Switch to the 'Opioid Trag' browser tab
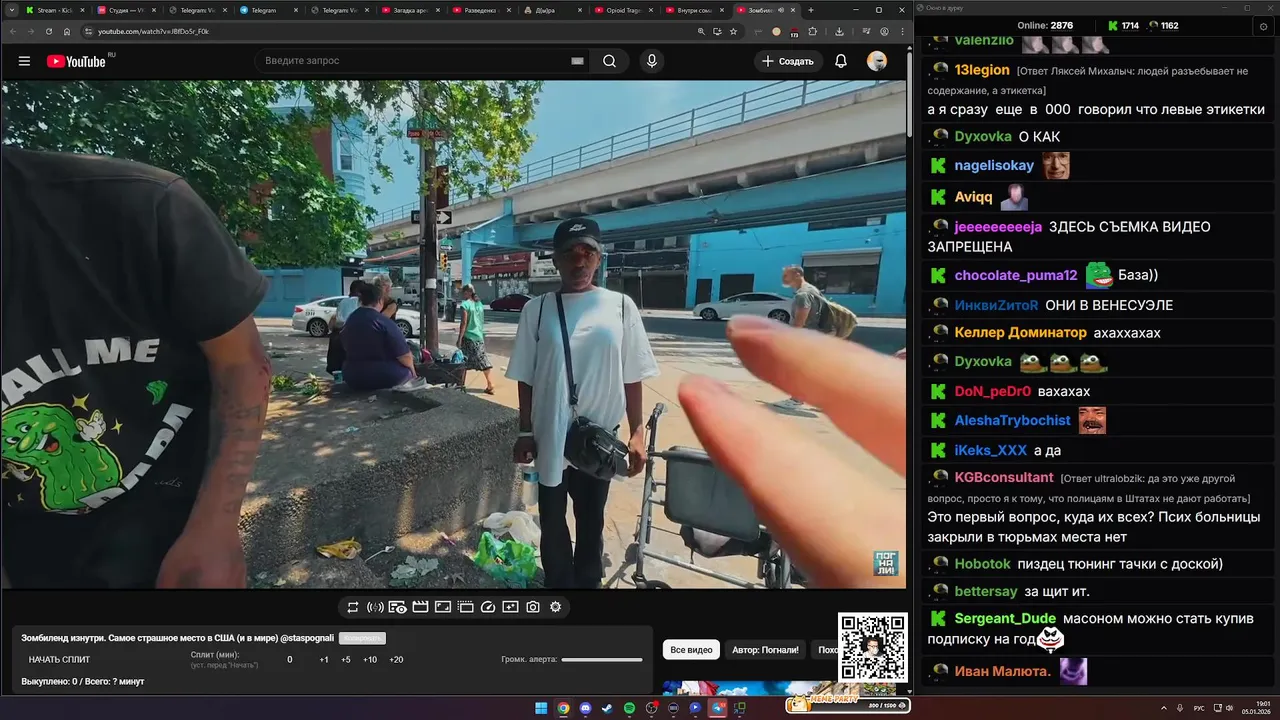 tap(625, 10)
